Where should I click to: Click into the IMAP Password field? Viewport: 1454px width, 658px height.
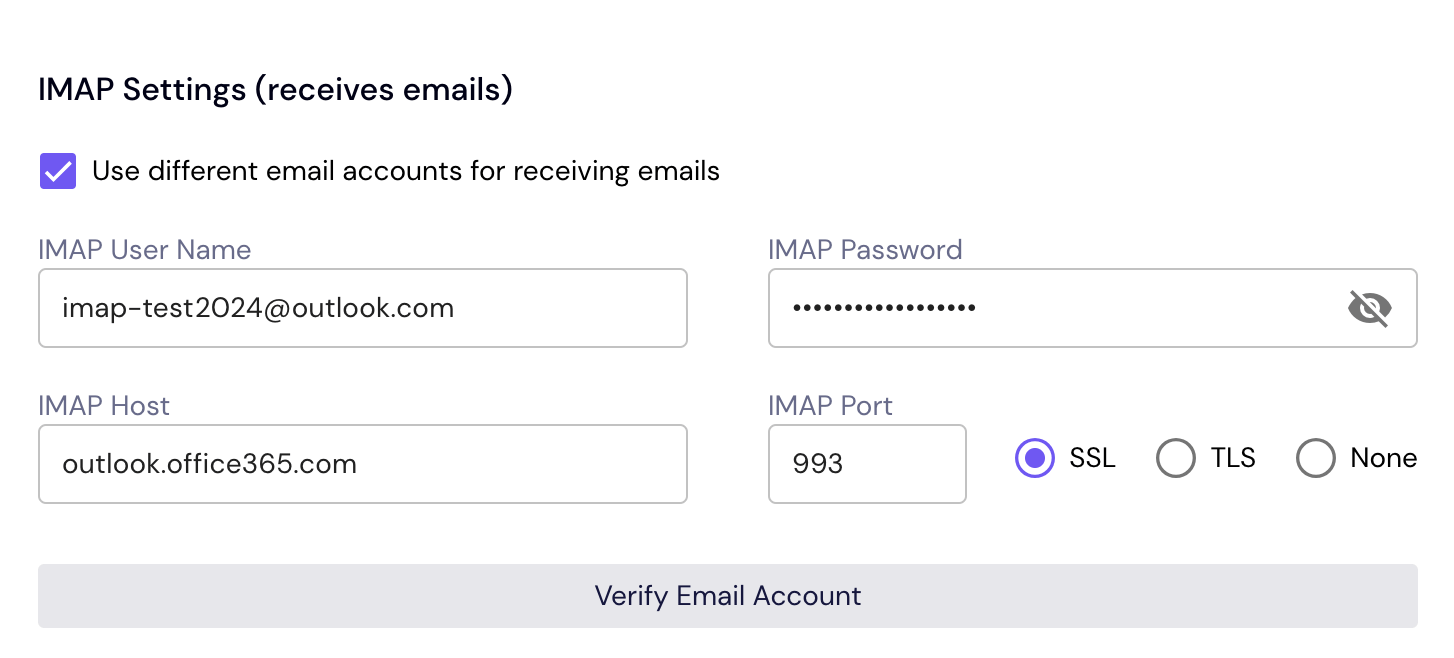[1050, 308]
